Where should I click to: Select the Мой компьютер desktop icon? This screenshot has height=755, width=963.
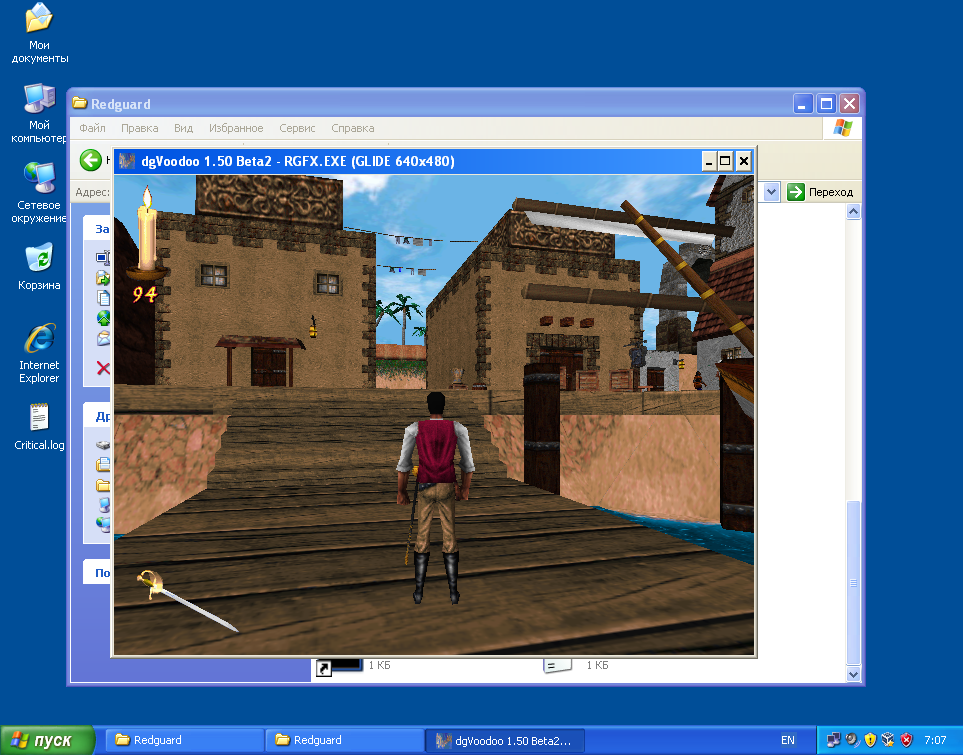click(39, 114)
